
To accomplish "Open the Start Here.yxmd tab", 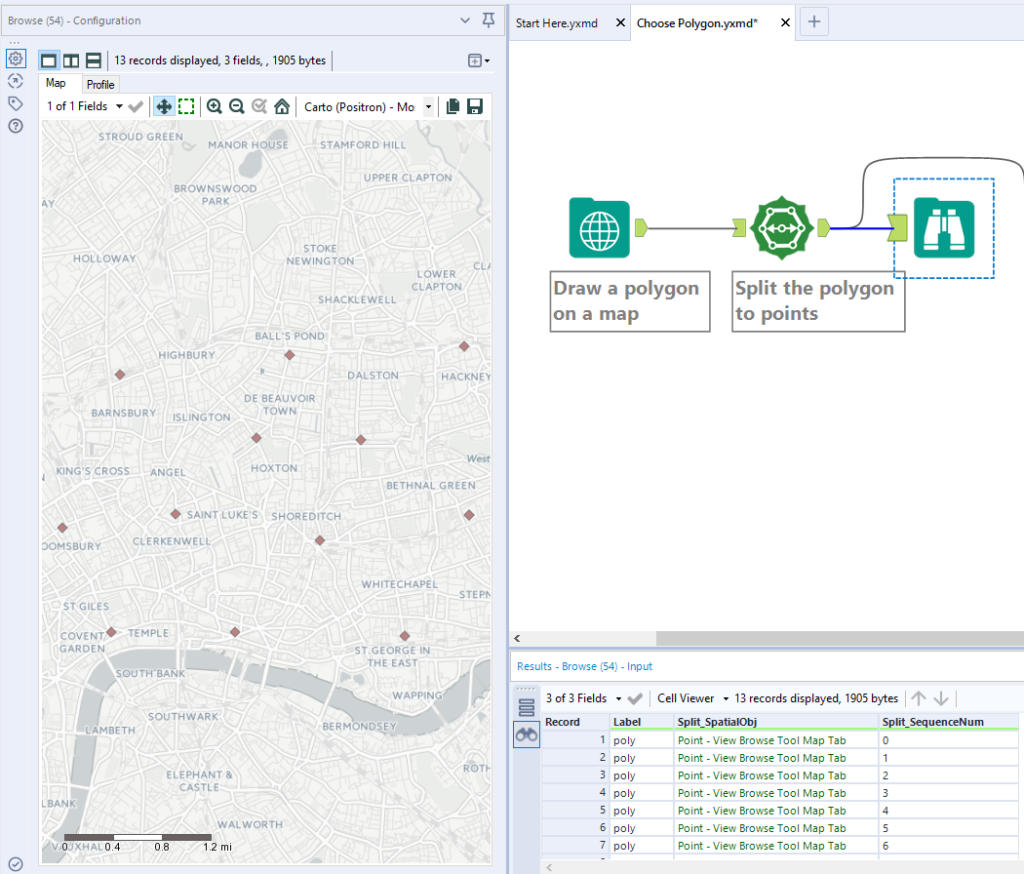I will point(557,22).
